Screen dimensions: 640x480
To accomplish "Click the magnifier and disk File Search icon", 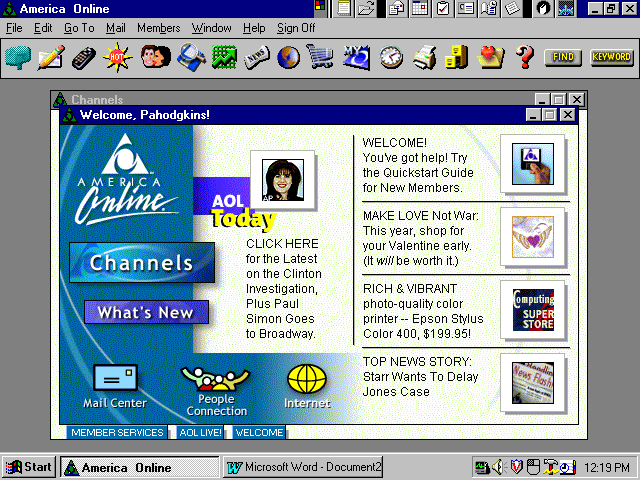I will tap(191, 57).
